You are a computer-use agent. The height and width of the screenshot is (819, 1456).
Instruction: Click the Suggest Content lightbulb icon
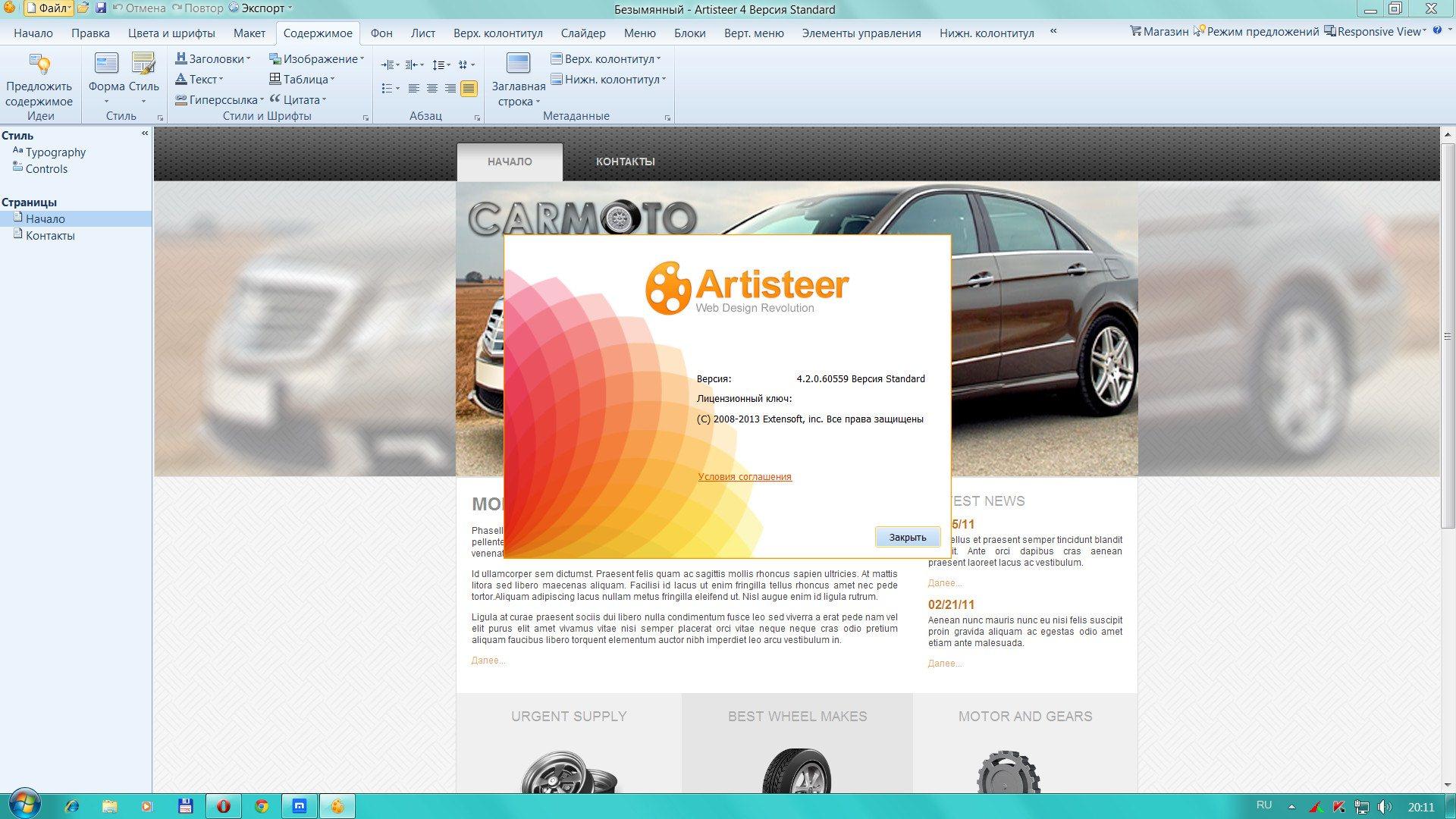pyautogui.click(x=39, y=64)
